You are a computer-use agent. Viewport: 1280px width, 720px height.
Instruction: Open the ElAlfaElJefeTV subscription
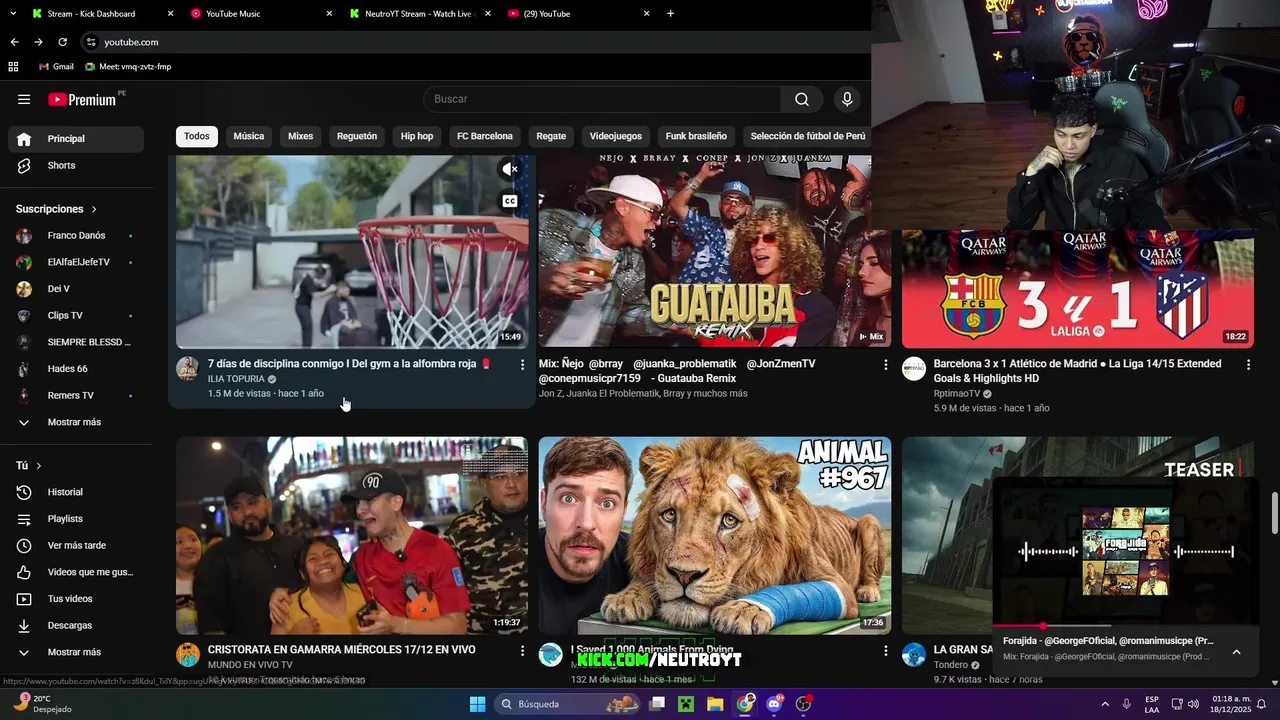pyautogui.click(x=76, y=262)
